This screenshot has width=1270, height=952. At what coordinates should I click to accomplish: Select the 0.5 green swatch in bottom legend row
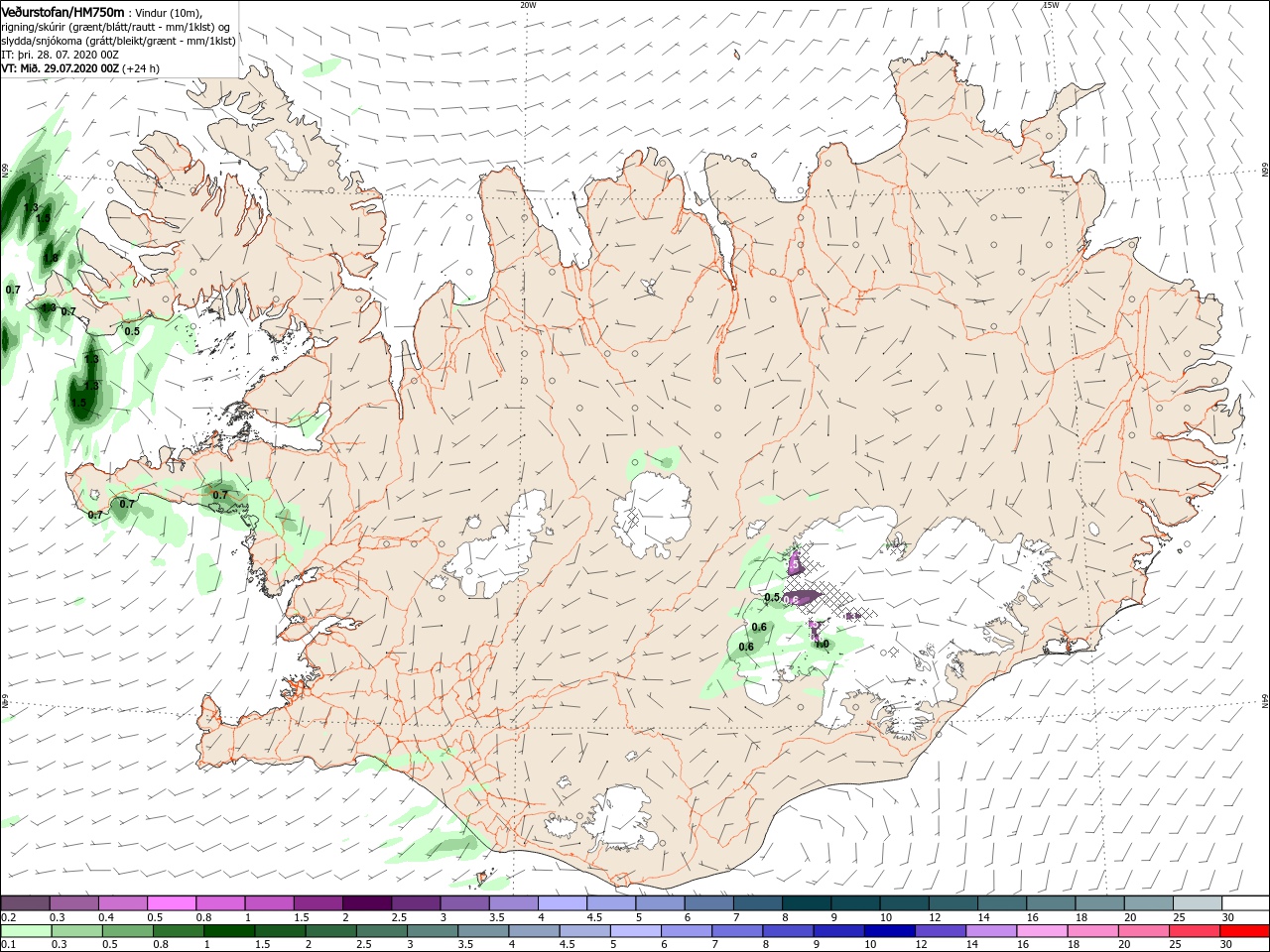[x=128, y=931]
